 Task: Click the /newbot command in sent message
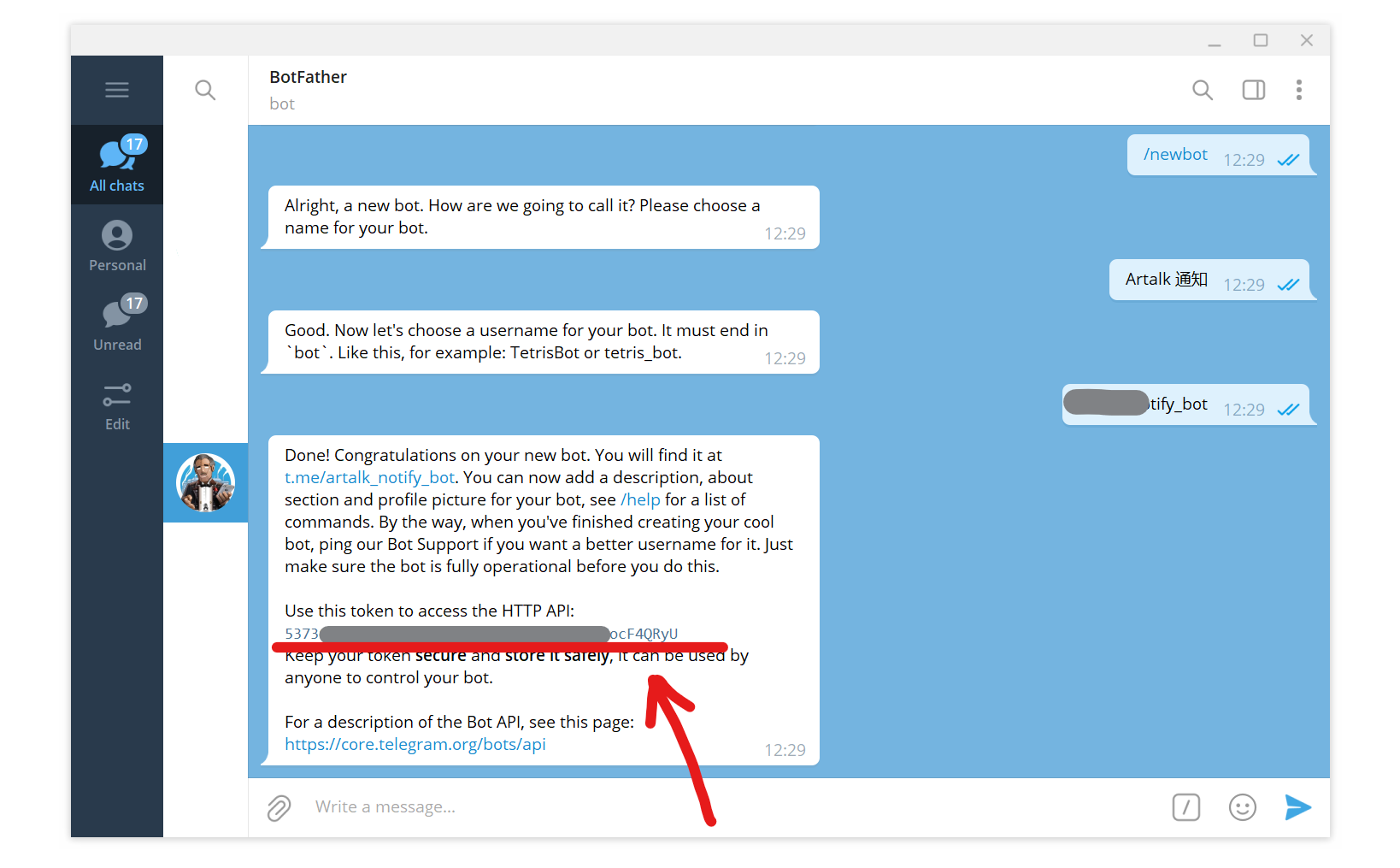(x=1175, y=155)
